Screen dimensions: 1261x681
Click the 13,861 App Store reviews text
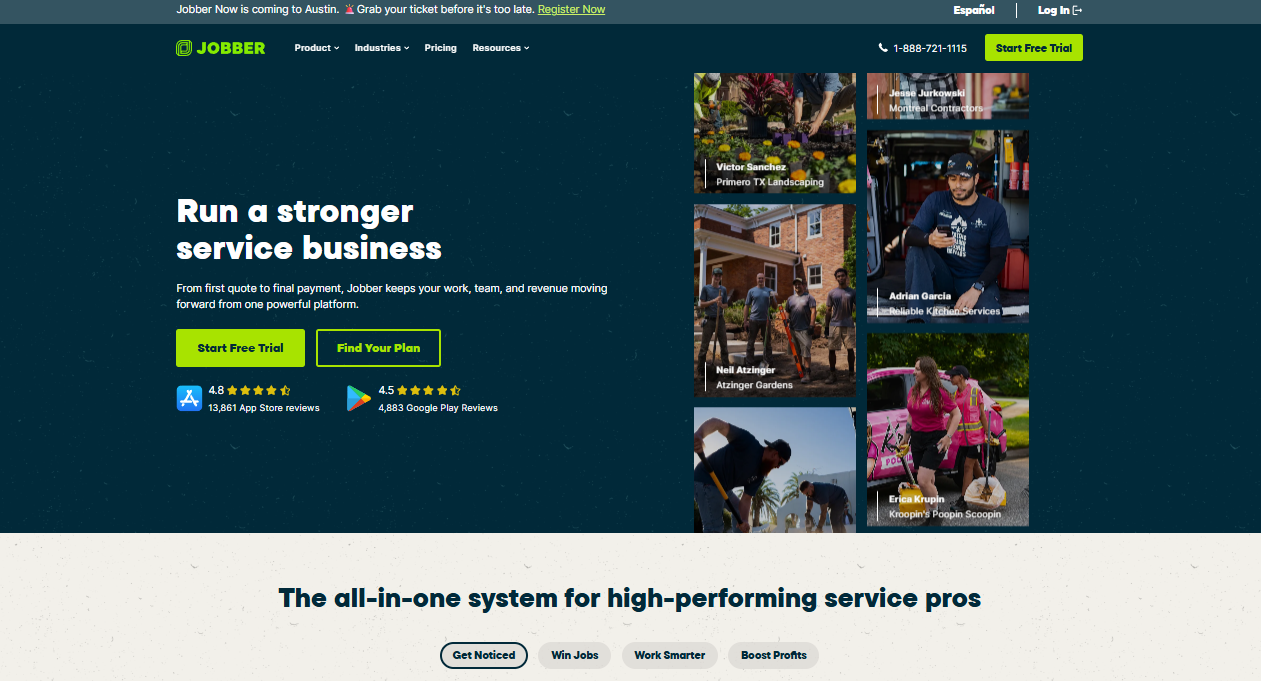264,408
